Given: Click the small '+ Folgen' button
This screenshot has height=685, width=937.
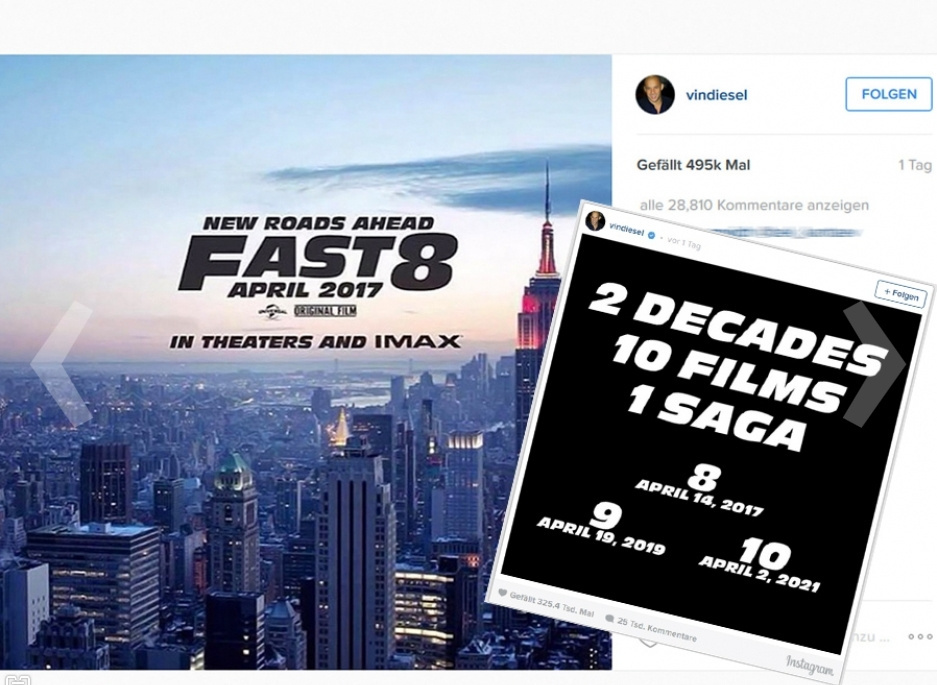Looking at the screenshot, I should tap(901, 294).
